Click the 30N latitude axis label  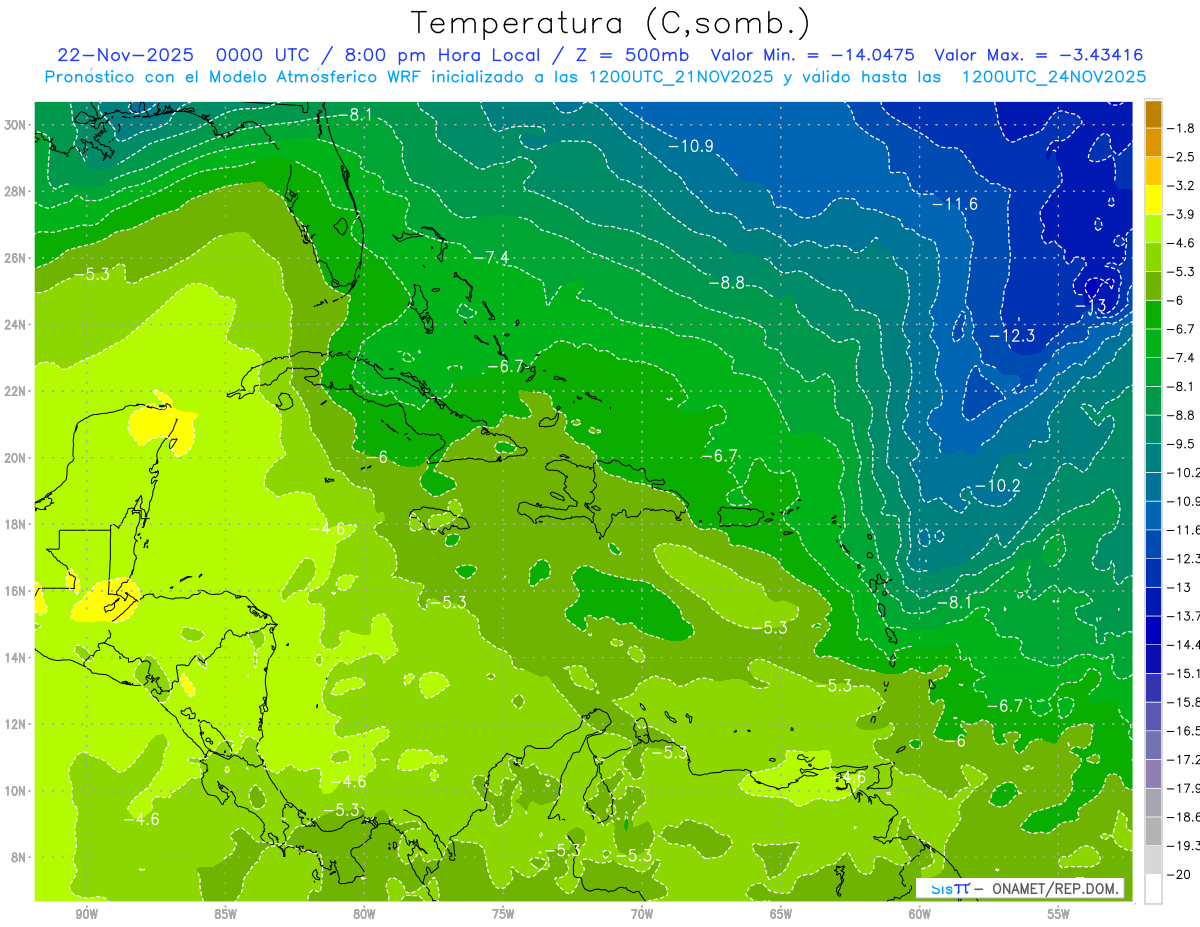tap(15, 125)
